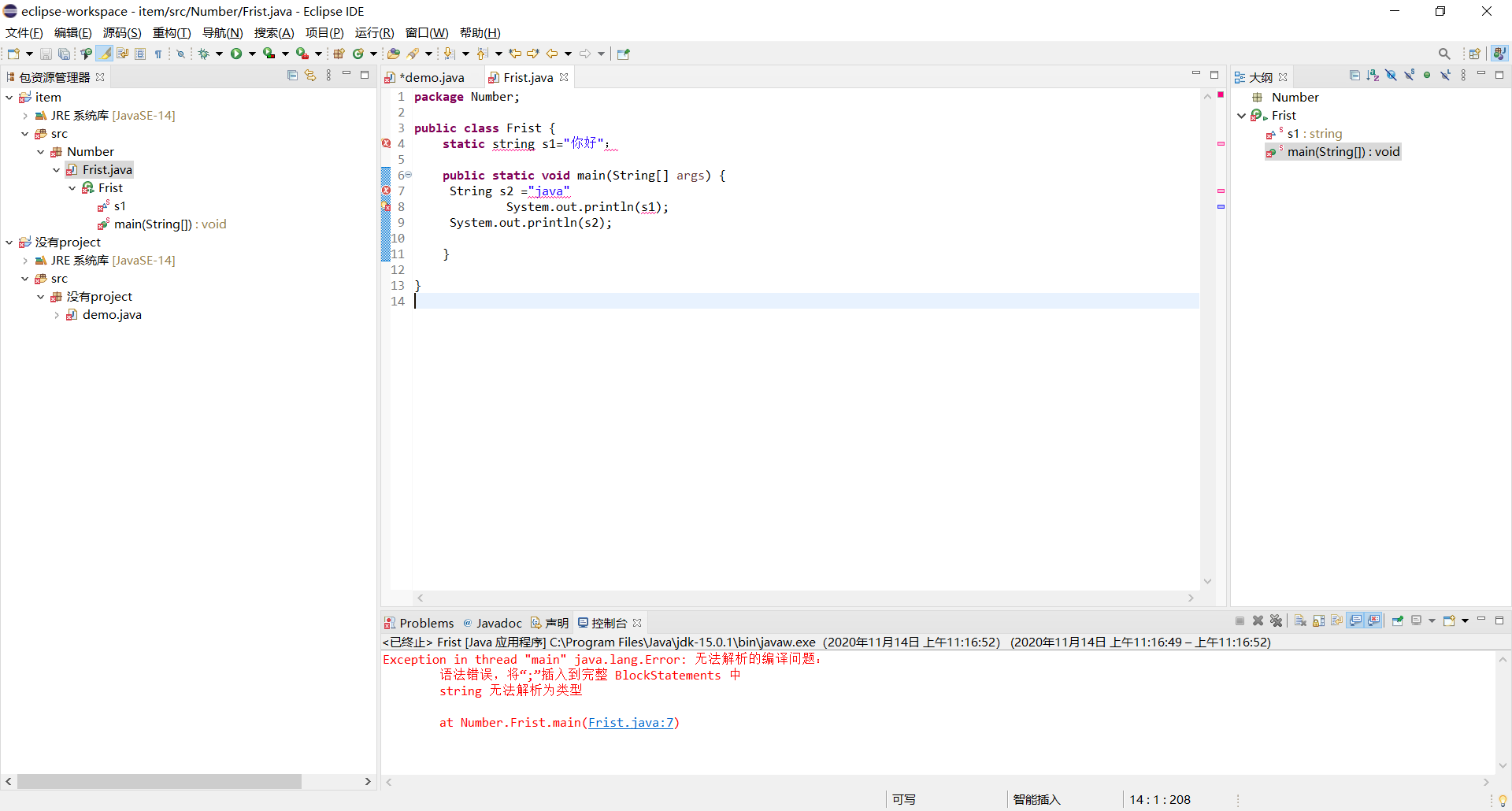Viewport: 1512px width, 811px height.
Task: Click the Back navigation arrow
Action: pyautogui.click(x=552, y=54)
